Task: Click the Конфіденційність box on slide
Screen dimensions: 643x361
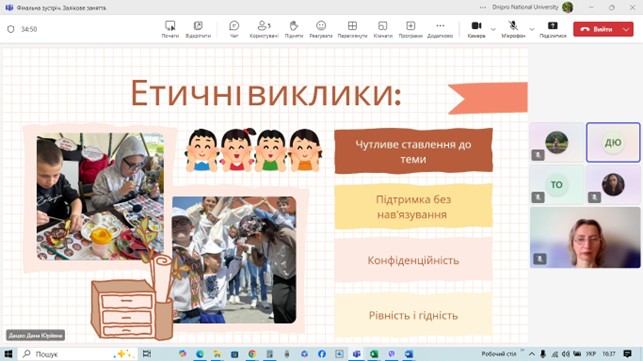Action: click(x=413, y=260)
